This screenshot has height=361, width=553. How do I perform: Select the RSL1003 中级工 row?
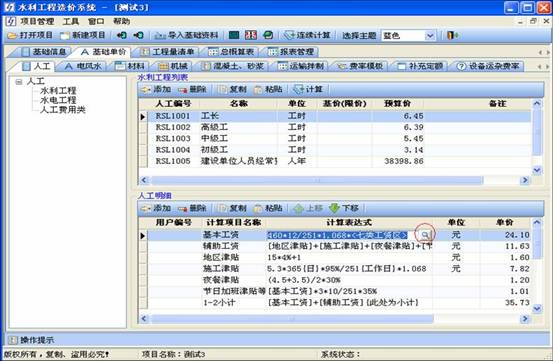(x=335, y=139)
